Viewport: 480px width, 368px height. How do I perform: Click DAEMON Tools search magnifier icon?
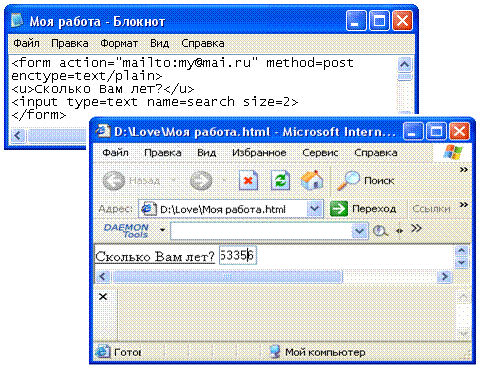coord(380,231)
